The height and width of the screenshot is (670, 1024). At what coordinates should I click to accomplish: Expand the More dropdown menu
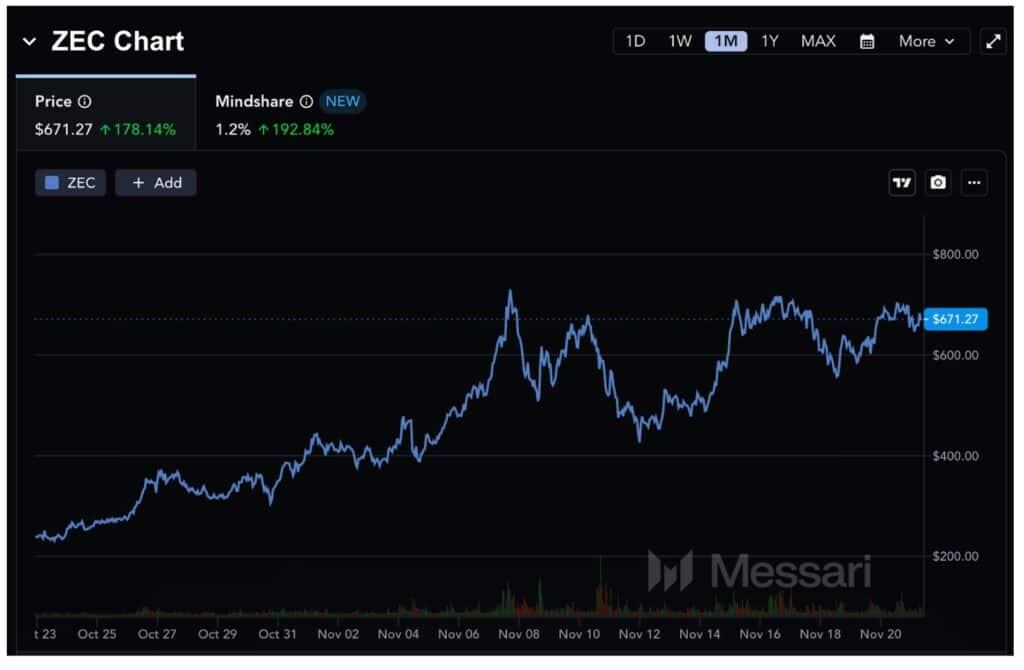[926, 41]
